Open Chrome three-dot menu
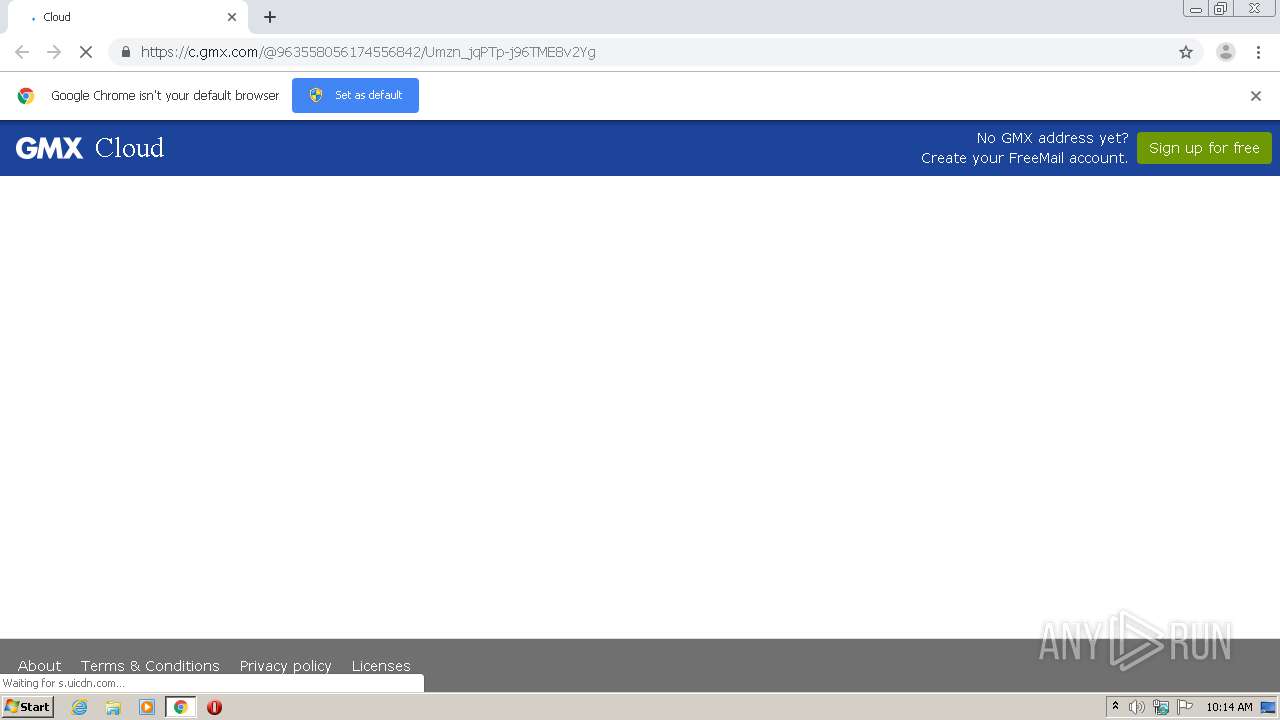1280x720 pixels. click(1257, 52)
